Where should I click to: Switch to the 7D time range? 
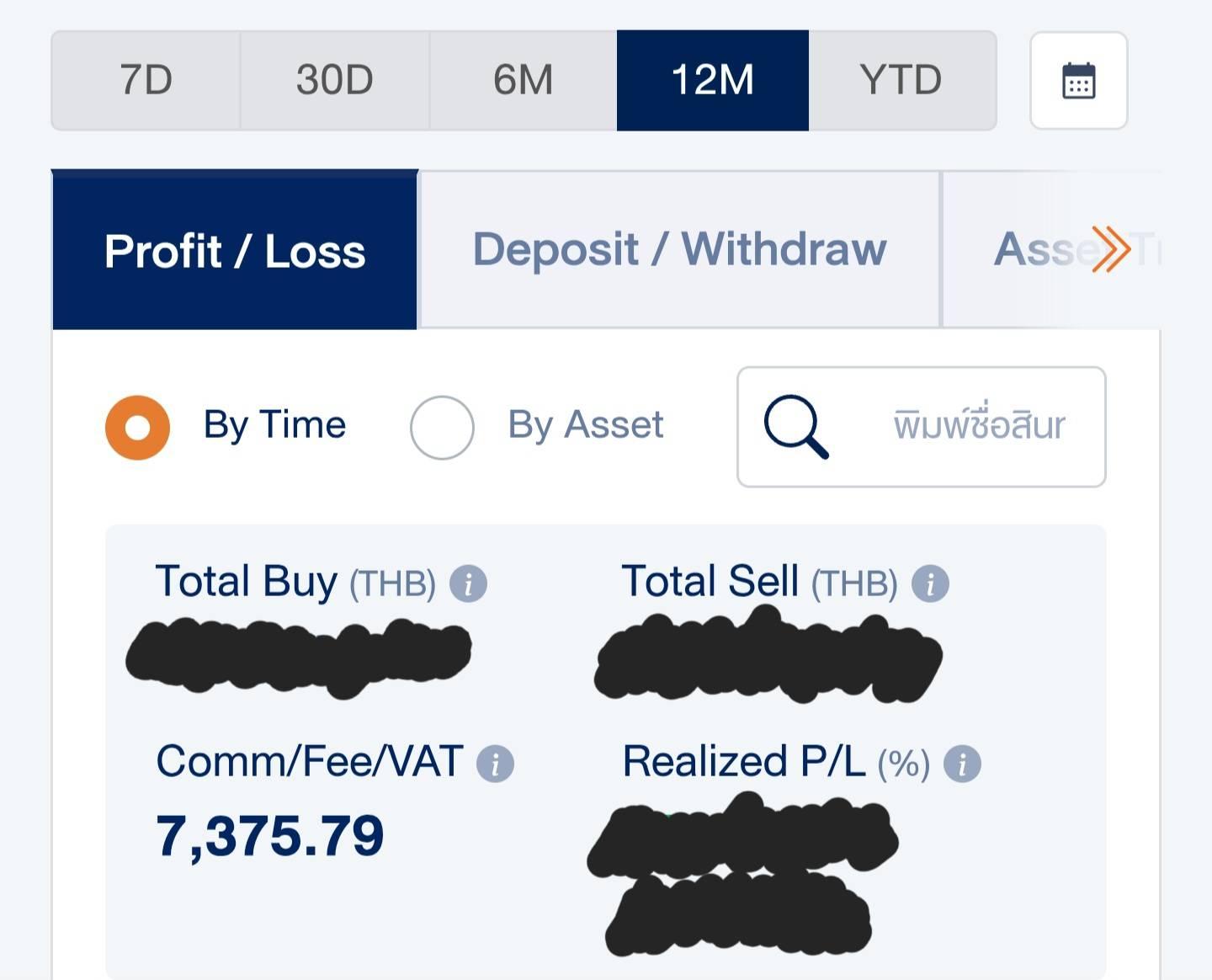pyautogui.click(x=146, y=81)
